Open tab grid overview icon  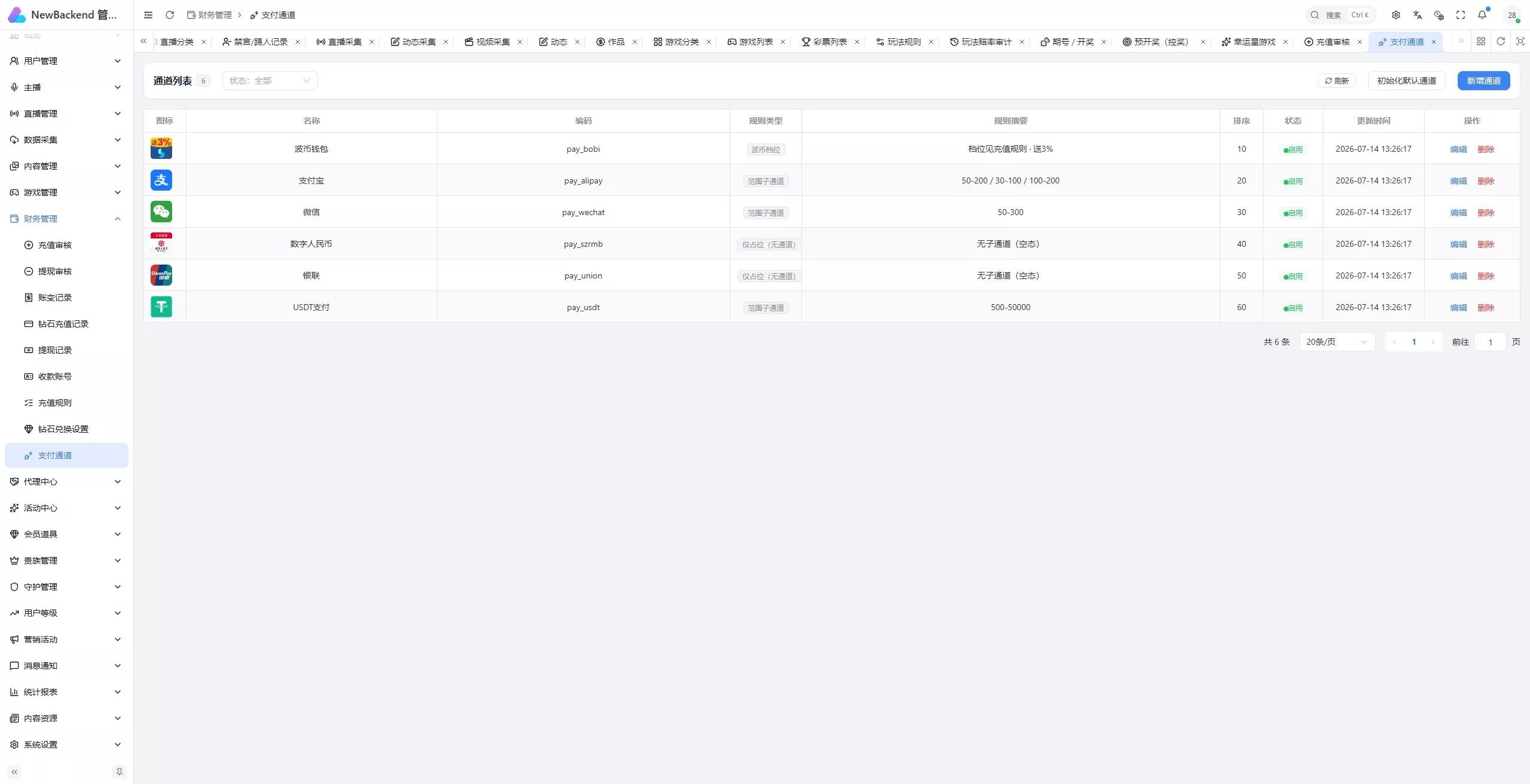click(x=1481, y=41)
